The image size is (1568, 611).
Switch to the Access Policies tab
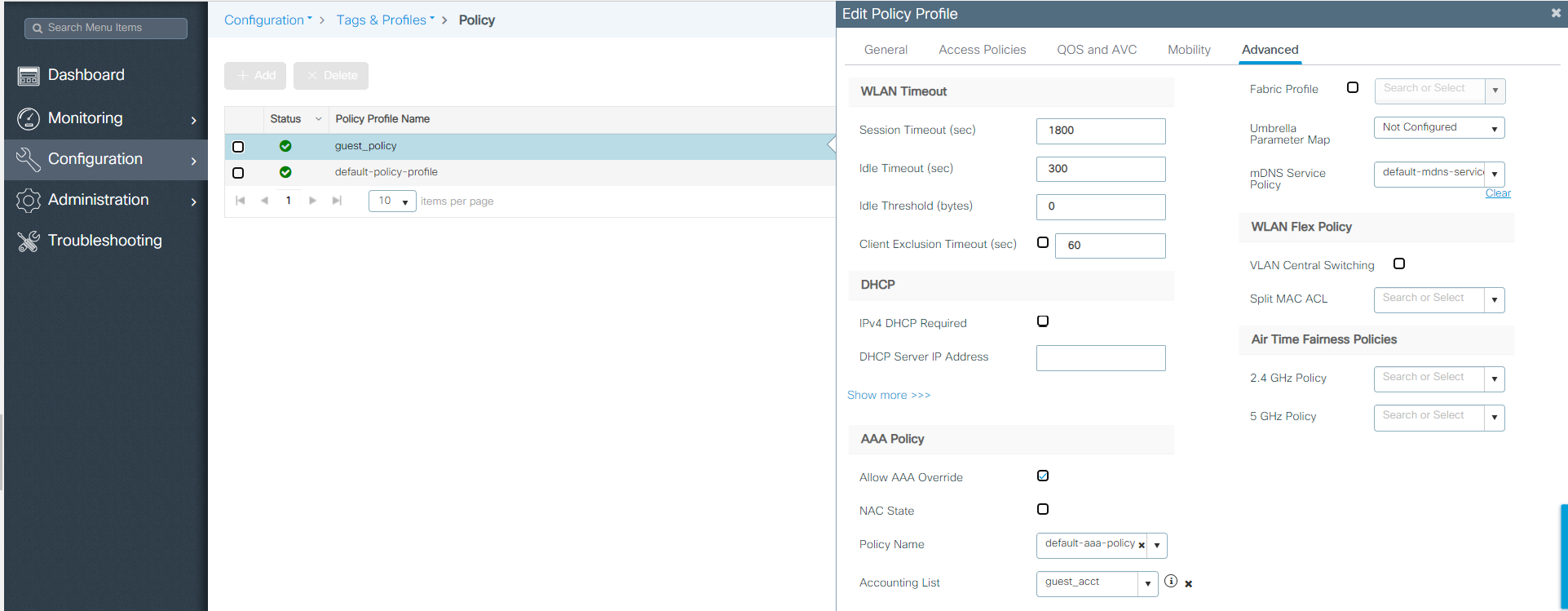pyautogui.click(x=982, y=50)
